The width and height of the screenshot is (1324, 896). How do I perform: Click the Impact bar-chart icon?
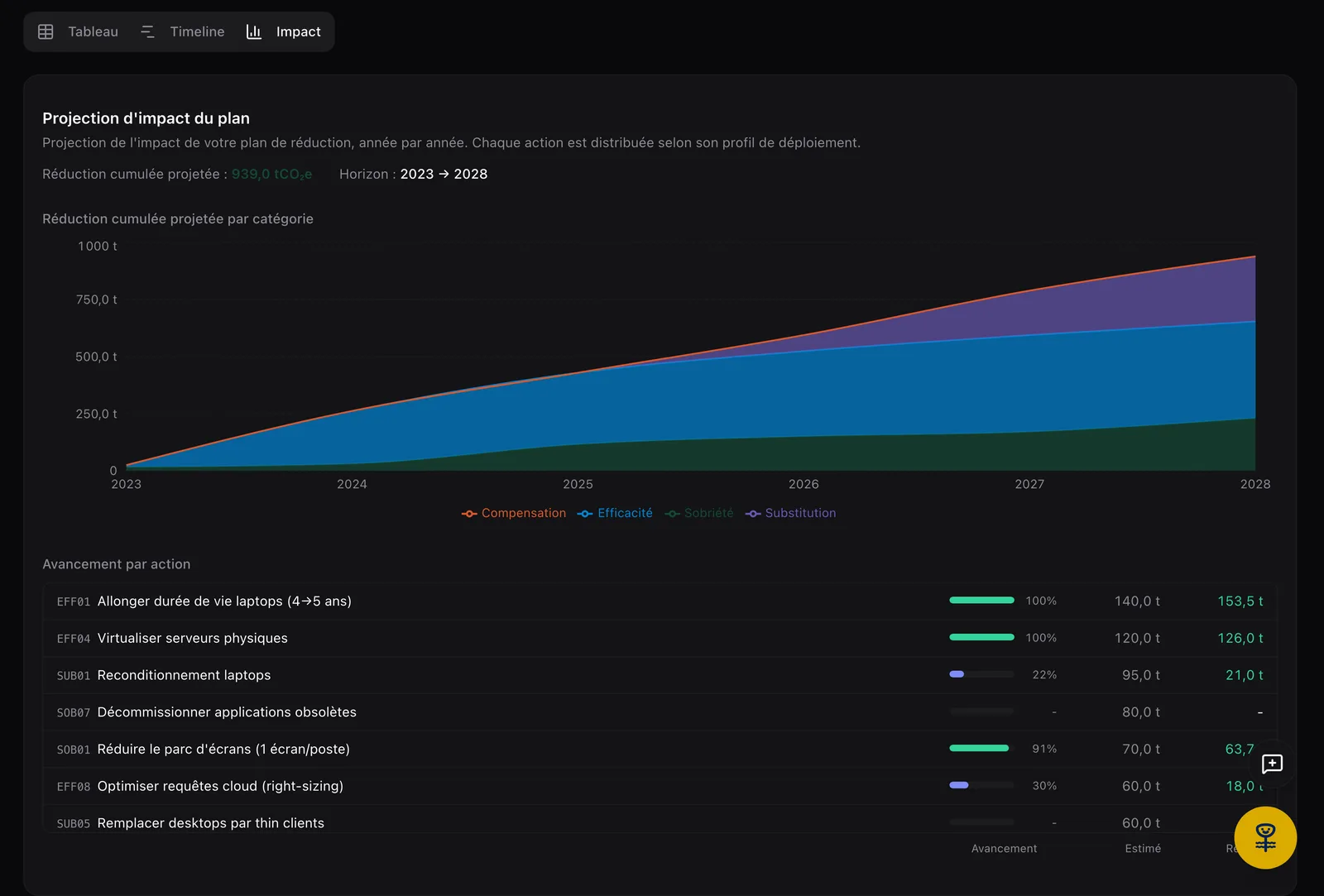coord(254,31)
